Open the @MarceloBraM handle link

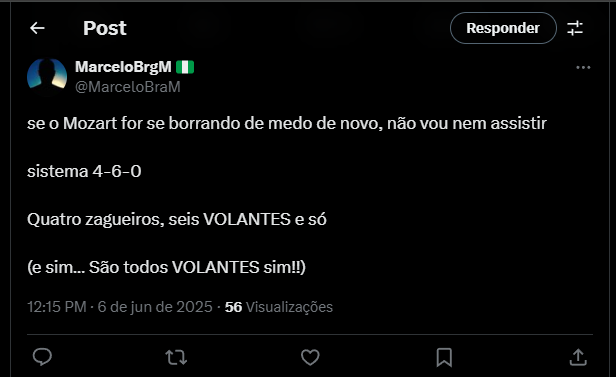coord(128,87)
